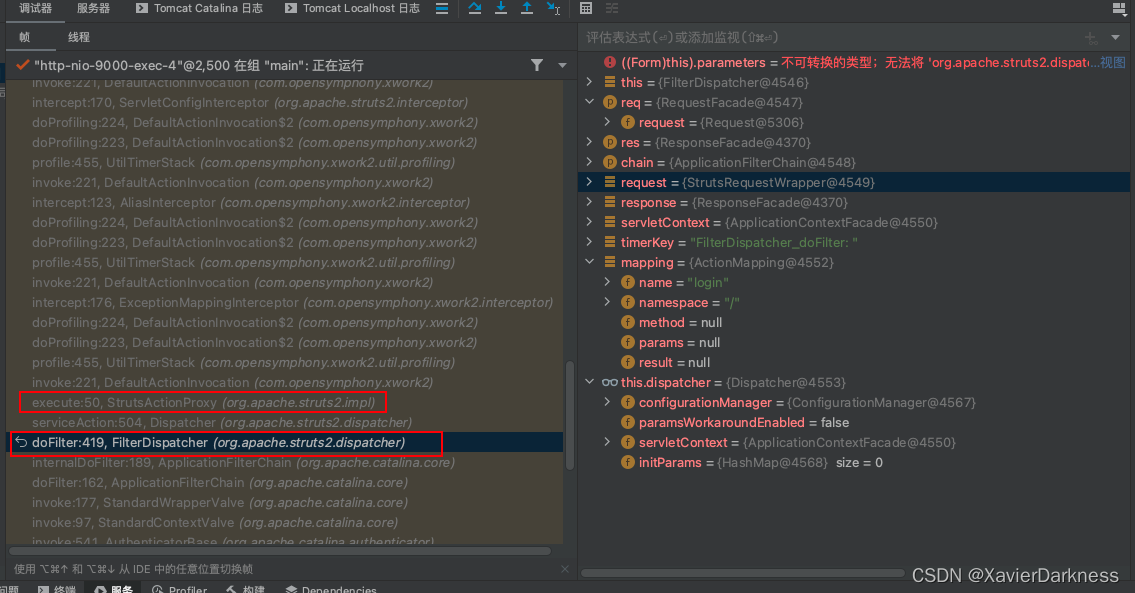Screen dimensions: 1135x593
Task: Click the frames list horizontal scrollbar
Action: click(279, 551)
